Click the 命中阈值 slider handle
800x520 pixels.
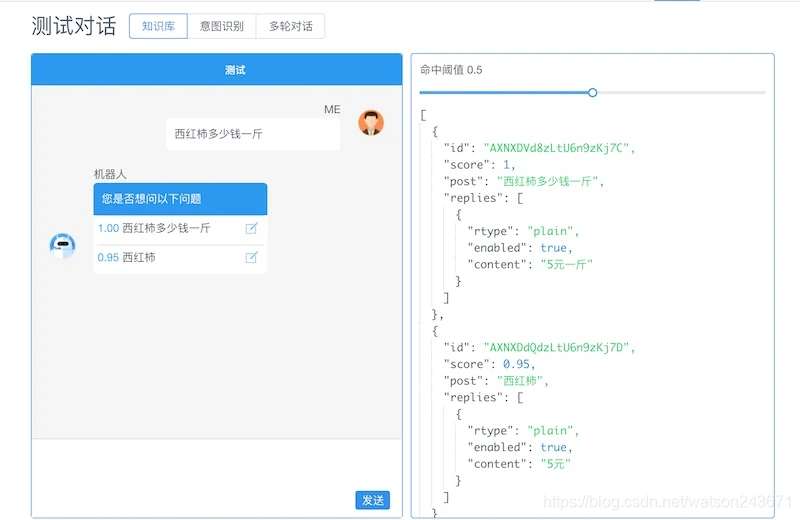[x=592, y=92]
